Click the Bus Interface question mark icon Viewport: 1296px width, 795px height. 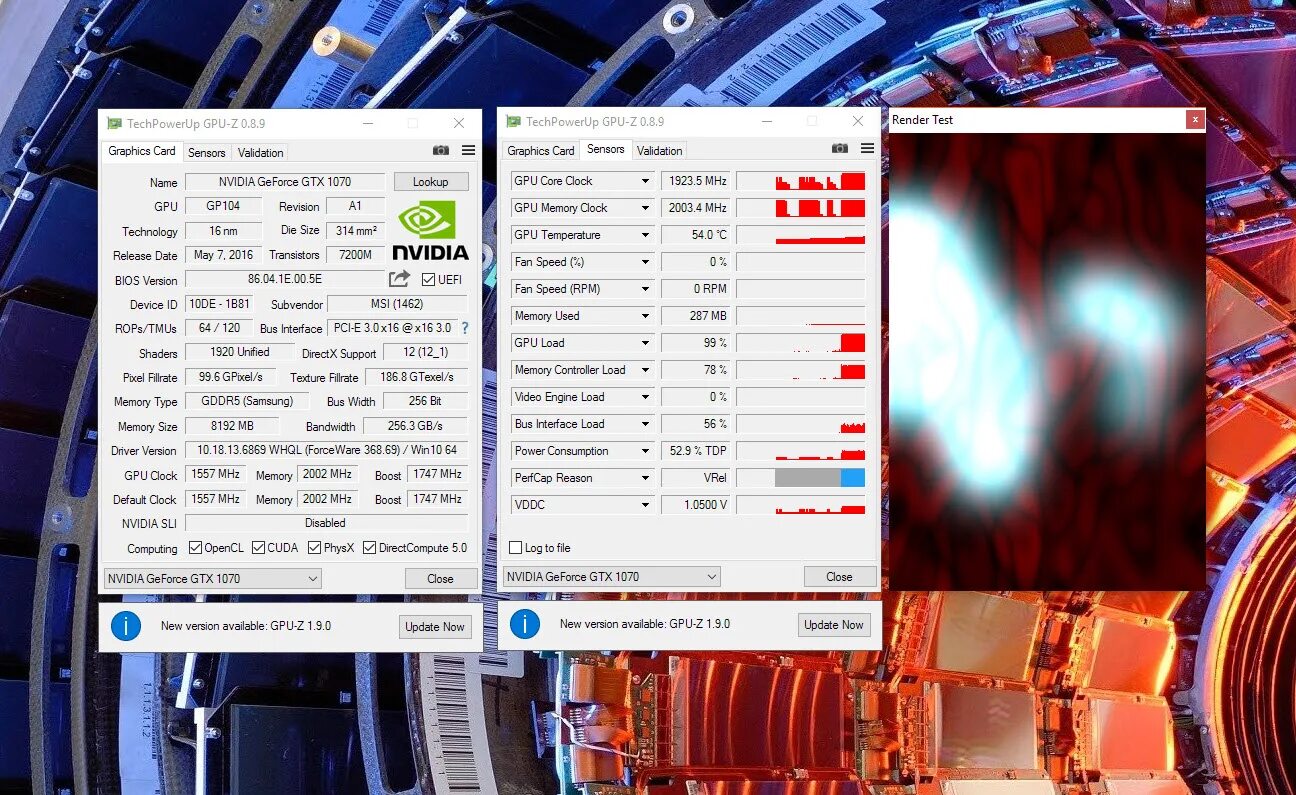click(465, 328)
